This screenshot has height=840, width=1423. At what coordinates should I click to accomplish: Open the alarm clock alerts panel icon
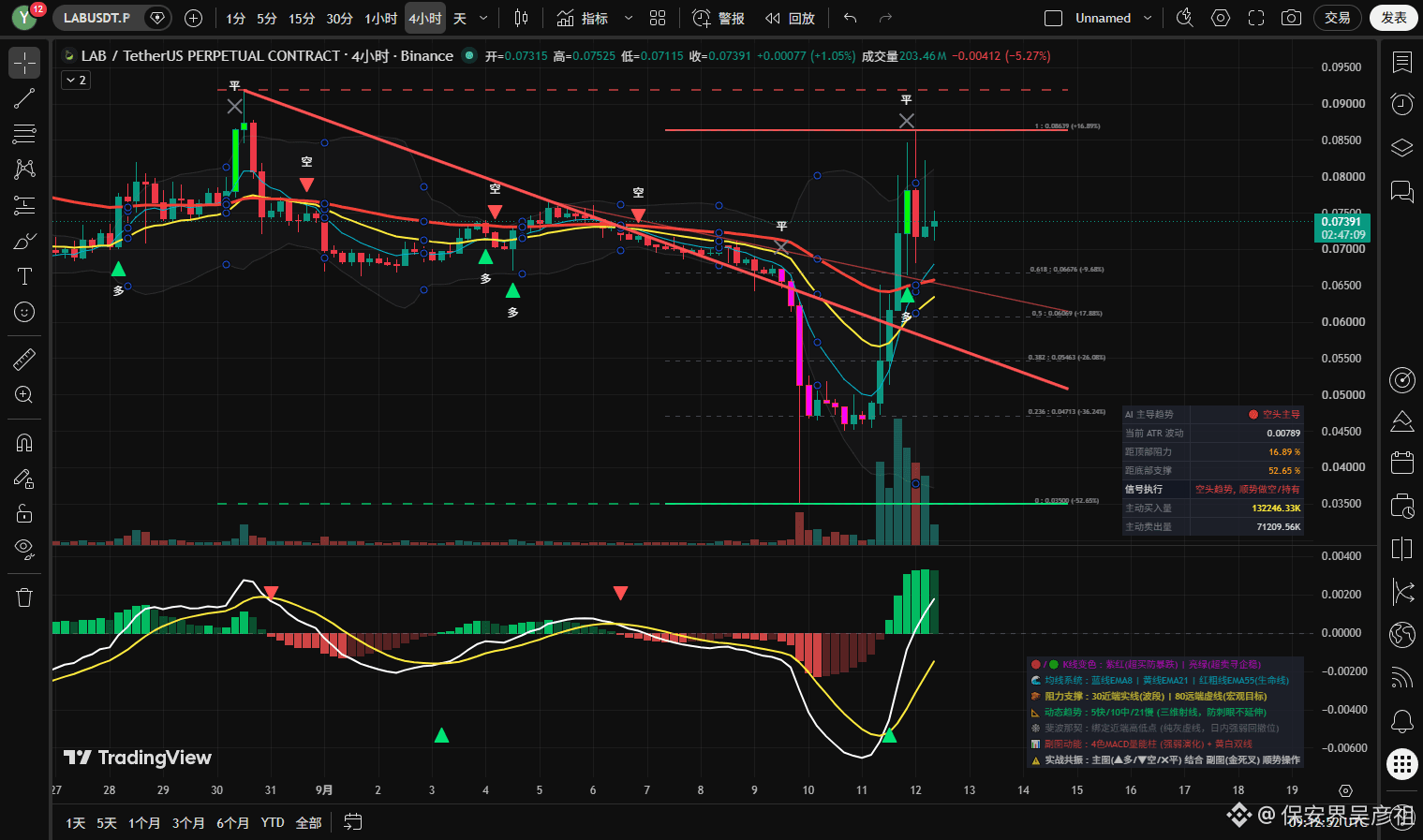pos(1402,104)
